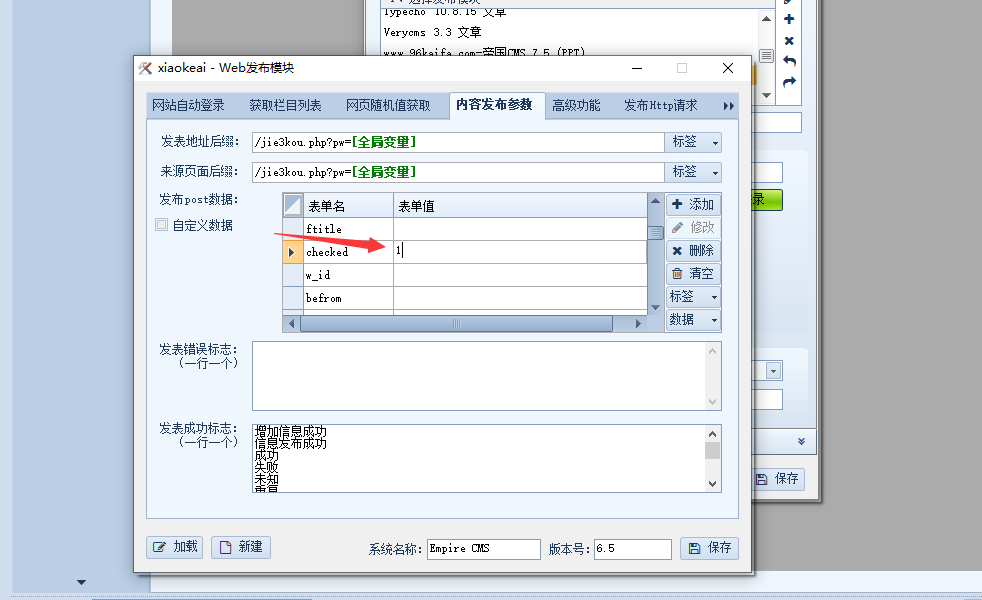982x600 pixels.
Task: Click the redo arrow icon in background window
Action: coord(789,82)
